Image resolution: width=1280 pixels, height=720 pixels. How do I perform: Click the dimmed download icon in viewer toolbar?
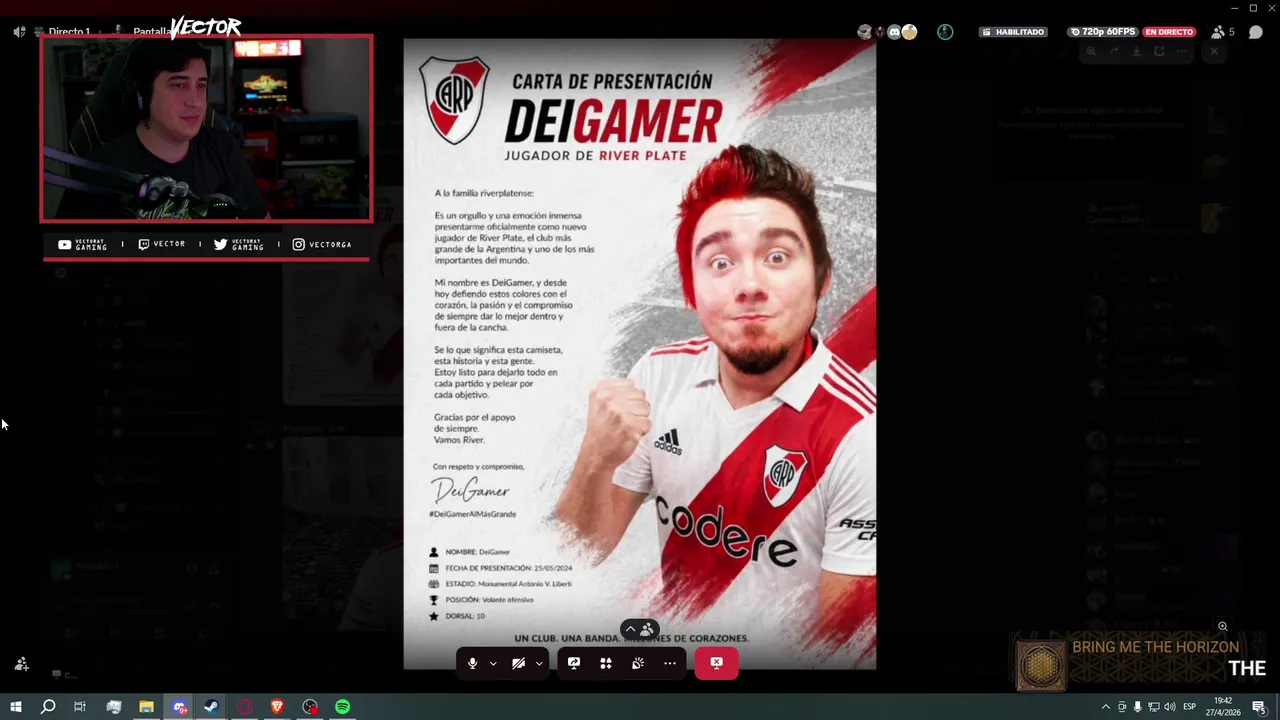tap(1136, 51)
